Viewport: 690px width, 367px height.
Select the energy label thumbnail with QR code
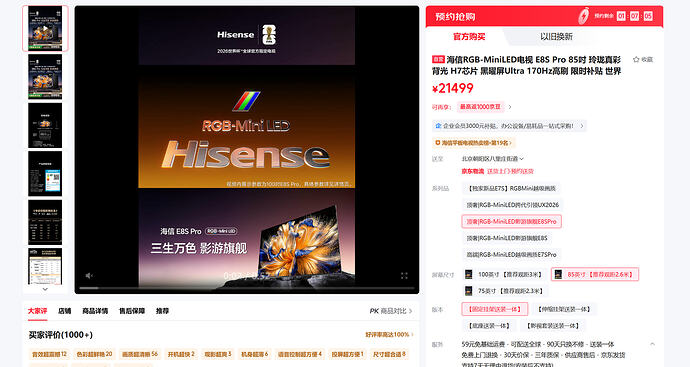pos(45,174)
